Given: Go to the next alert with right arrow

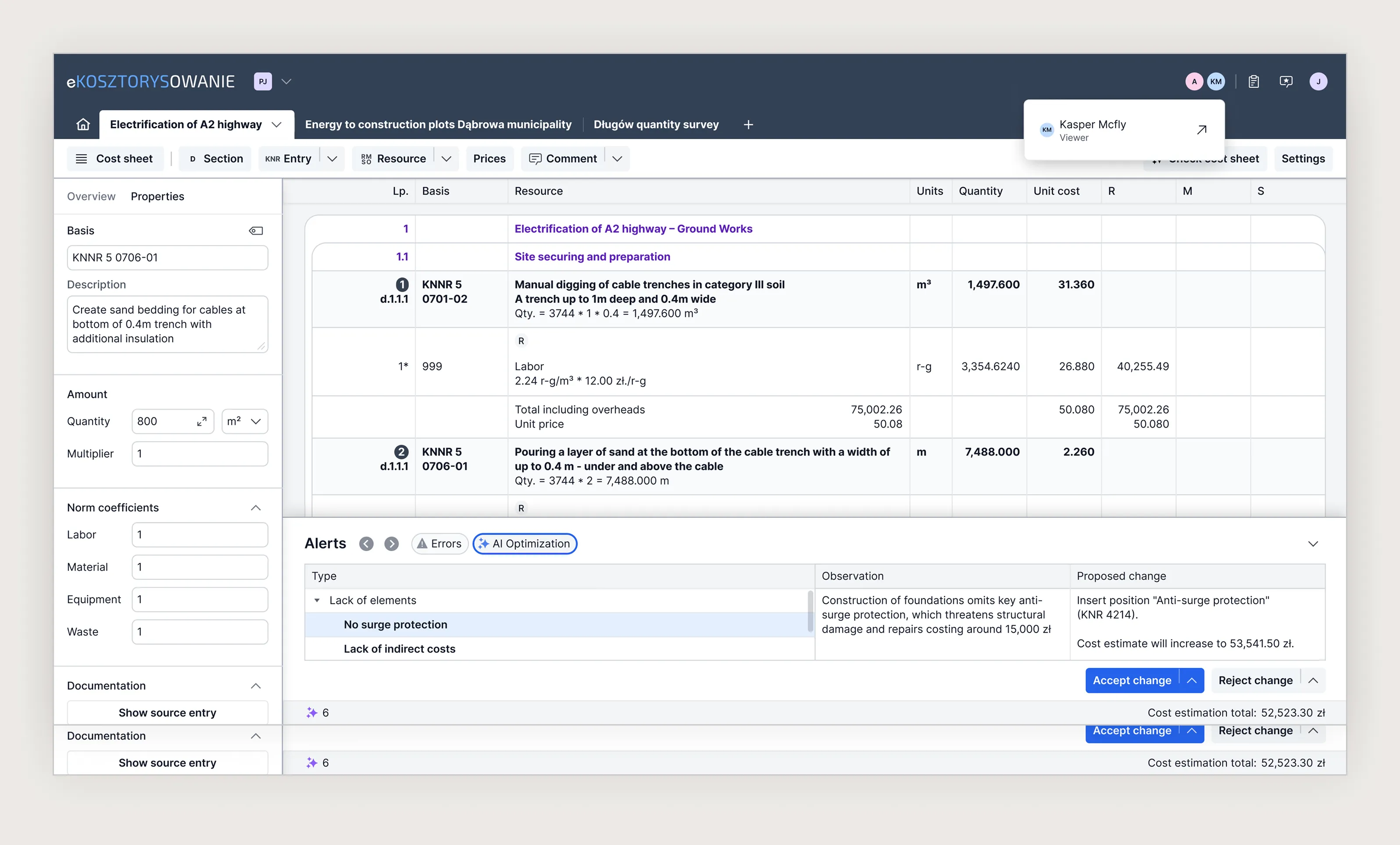Looking at the screenshot, I should [x=392, y=544].
